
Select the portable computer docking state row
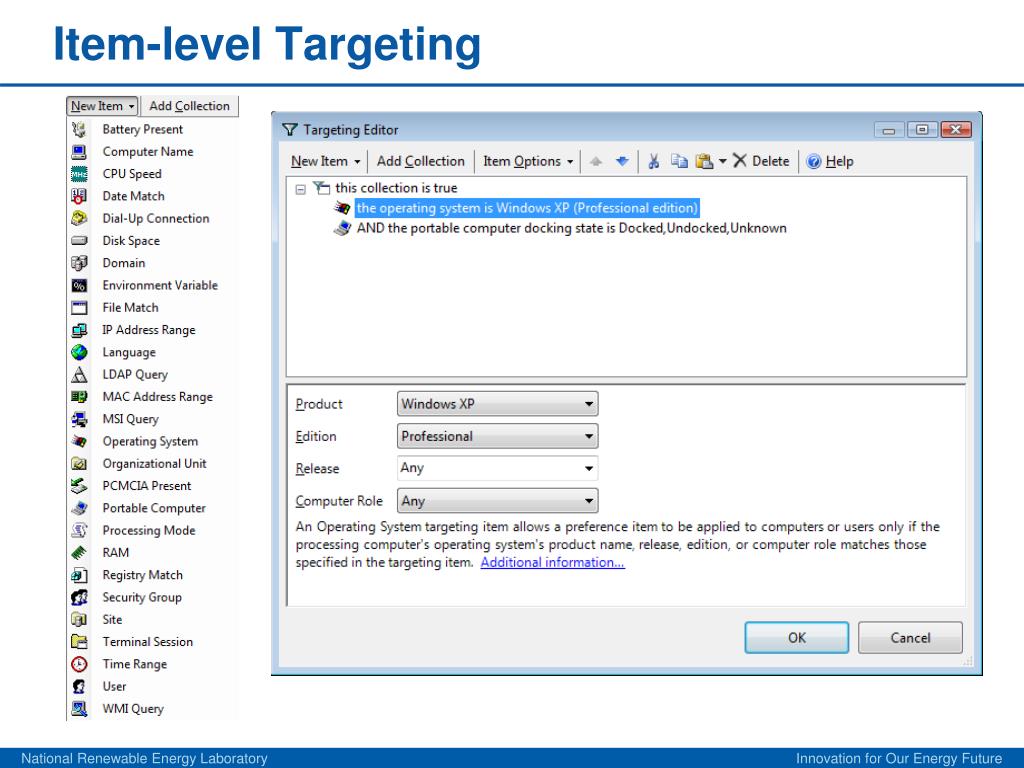pyautogui.click(x=571, y=229)
